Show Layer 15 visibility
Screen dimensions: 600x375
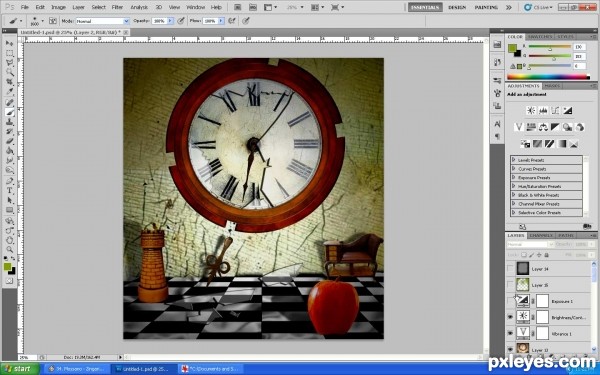[510, 285]
